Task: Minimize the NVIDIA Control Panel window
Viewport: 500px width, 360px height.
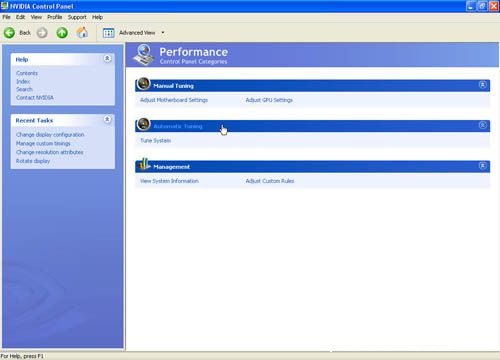Action: (471, 6)
